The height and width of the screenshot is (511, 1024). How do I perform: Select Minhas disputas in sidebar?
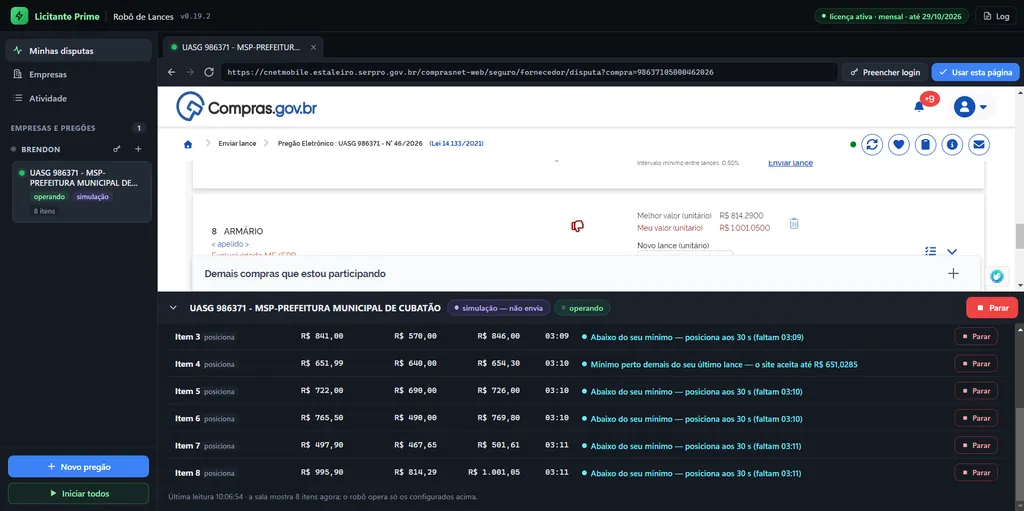coord(78,50)
